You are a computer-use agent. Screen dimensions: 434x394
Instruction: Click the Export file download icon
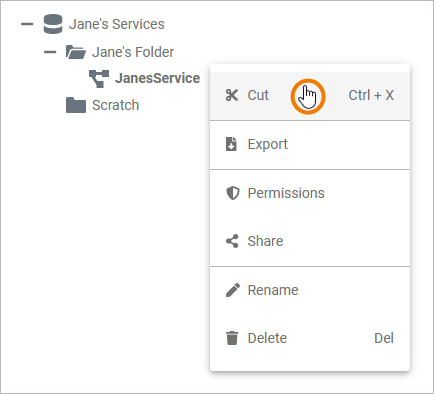[x=231, y=144]
